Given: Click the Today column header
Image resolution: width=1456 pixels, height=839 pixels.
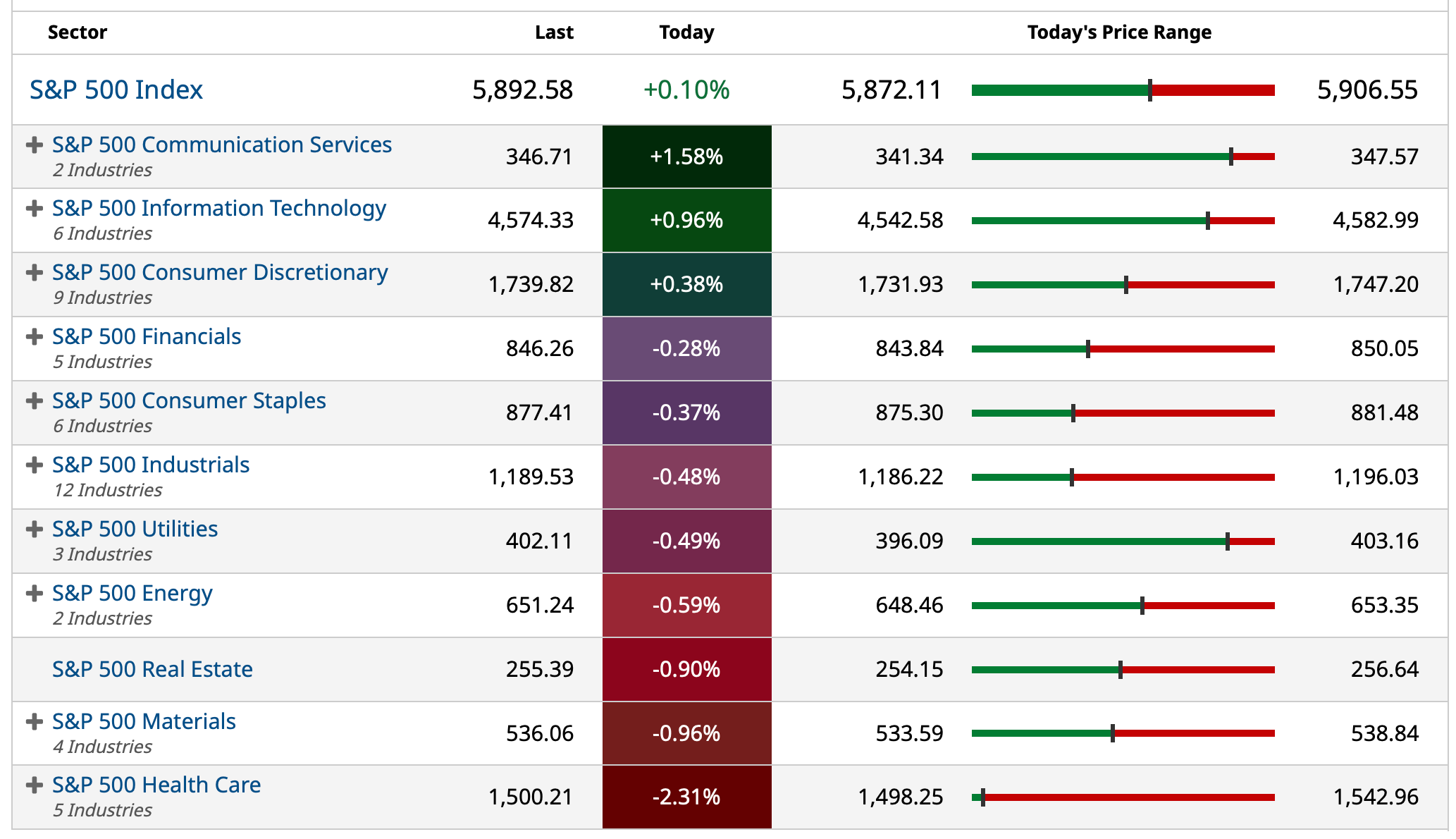Looking at the screenshot, I should [686, 32].
